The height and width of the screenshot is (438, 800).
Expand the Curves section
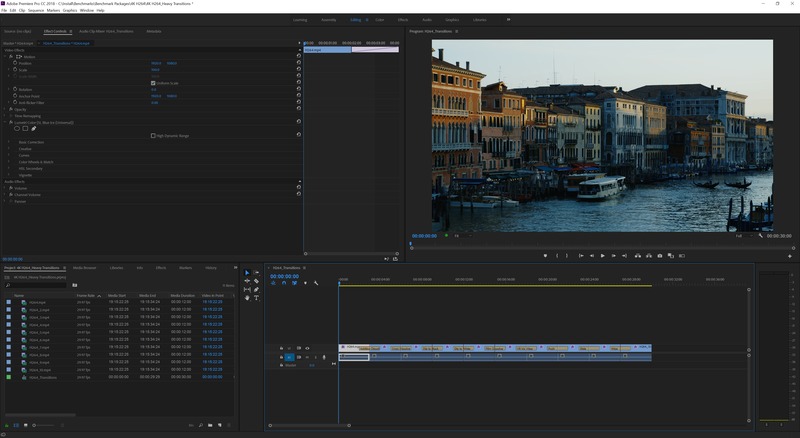coord(10,155)
